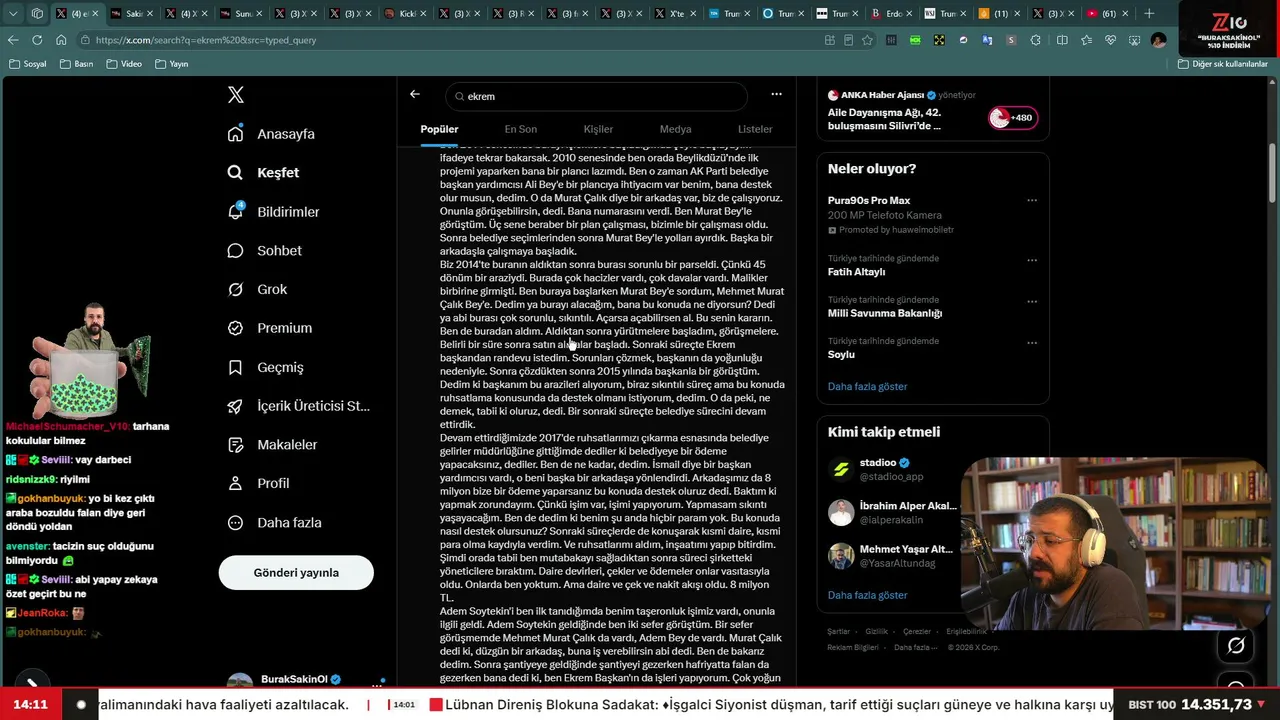
Task: Open Geçmiş bookmarks entry
Action: point(265,367)
